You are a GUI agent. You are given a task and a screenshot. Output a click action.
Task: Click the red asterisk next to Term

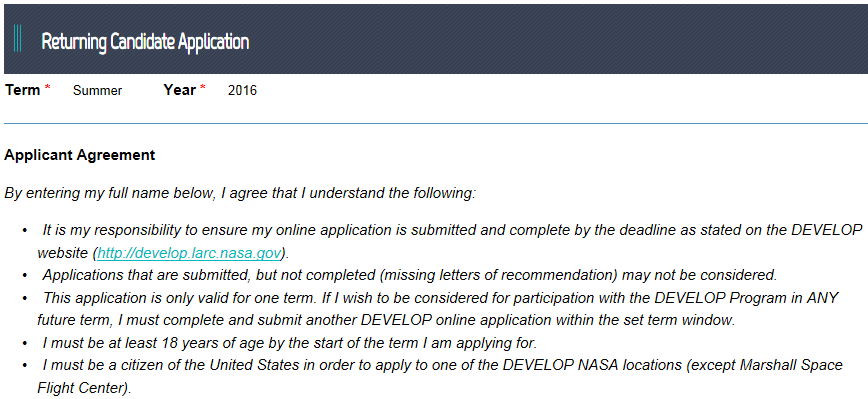coord(48,87)
